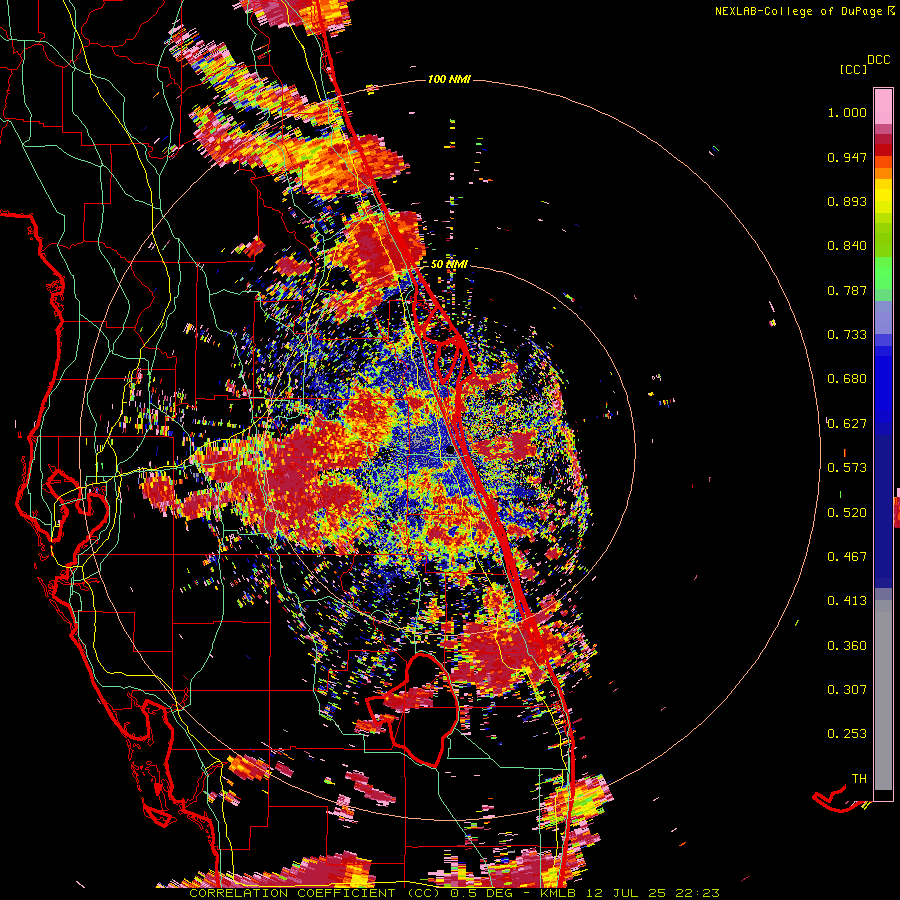
Task: Pick the gray bottom segment of color bar
Action: pos(883,695)
